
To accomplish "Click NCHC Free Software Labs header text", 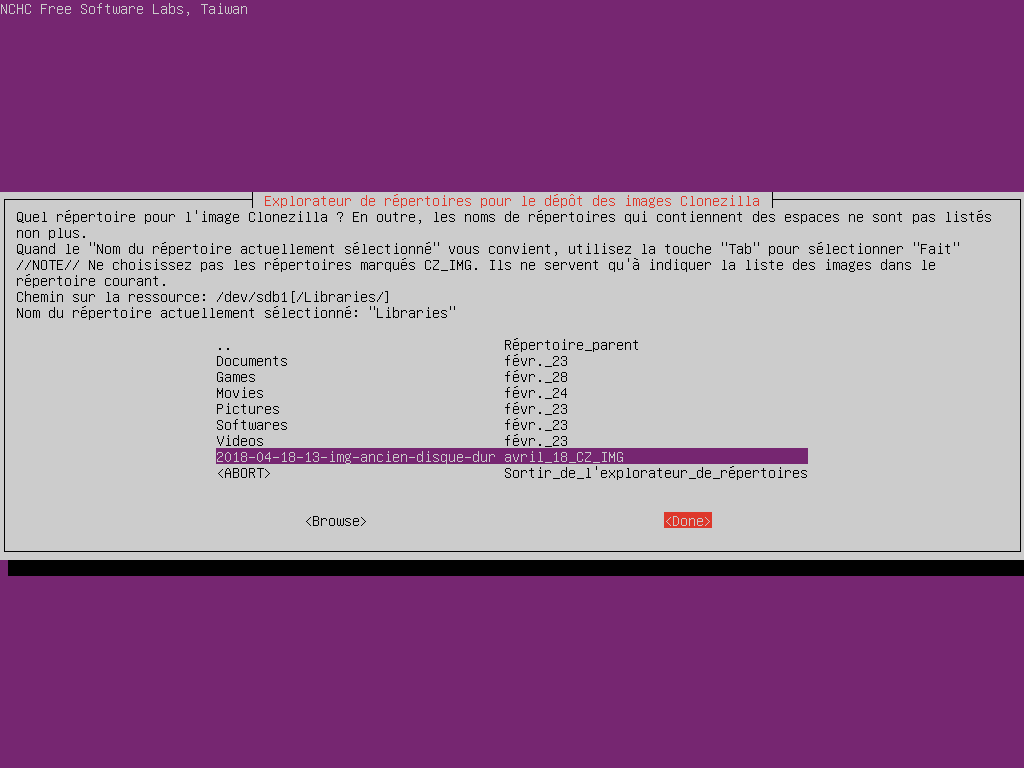I will point(124,9).
